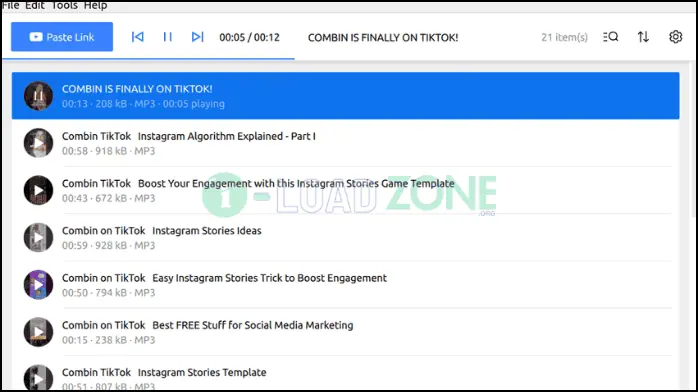Viewport: 698px width, 392px height.
Task: Select 'Best FREE Stuff for Social Media Marketing' title
Action: [x=252, y=325]
